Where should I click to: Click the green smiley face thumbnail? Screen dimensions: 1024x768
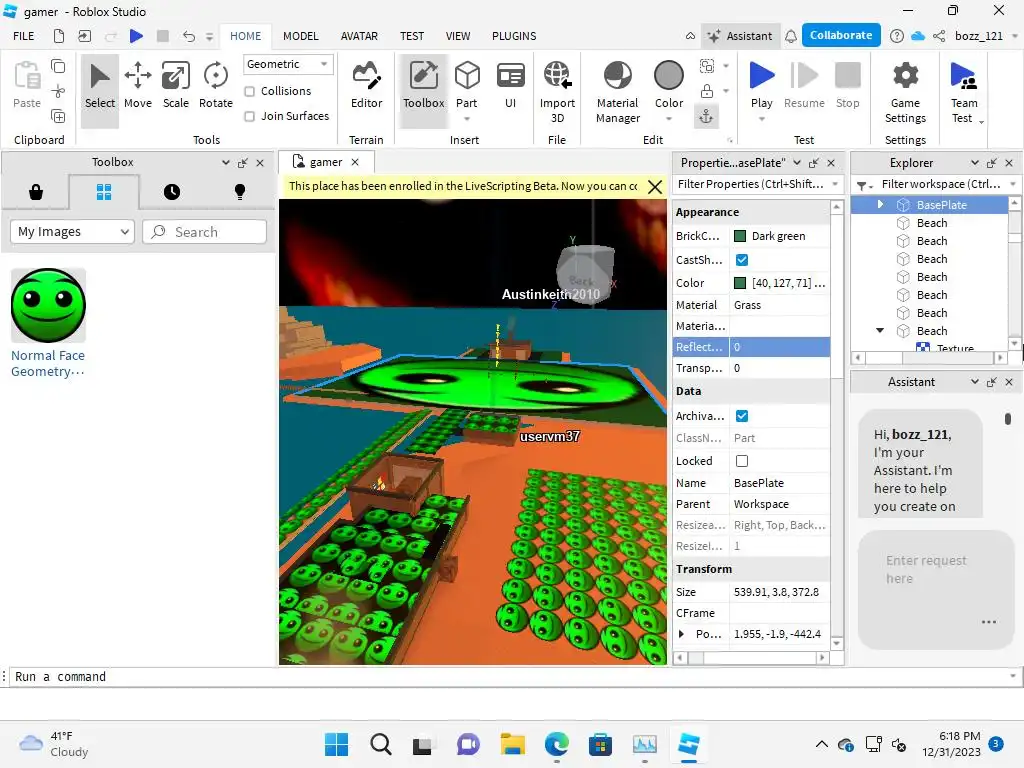[x=48, y=305]
